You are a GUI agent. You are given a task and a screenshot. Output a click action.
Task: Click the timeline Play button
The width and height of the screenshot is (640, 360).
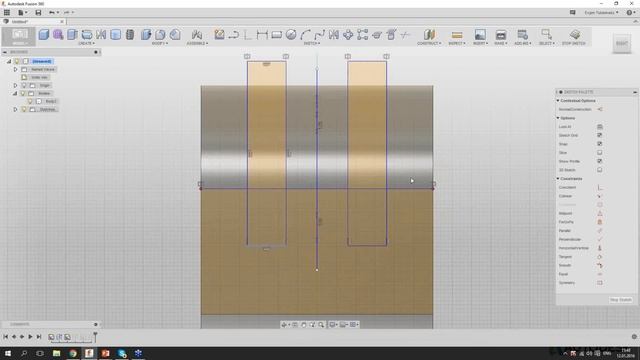click(30, 337)
